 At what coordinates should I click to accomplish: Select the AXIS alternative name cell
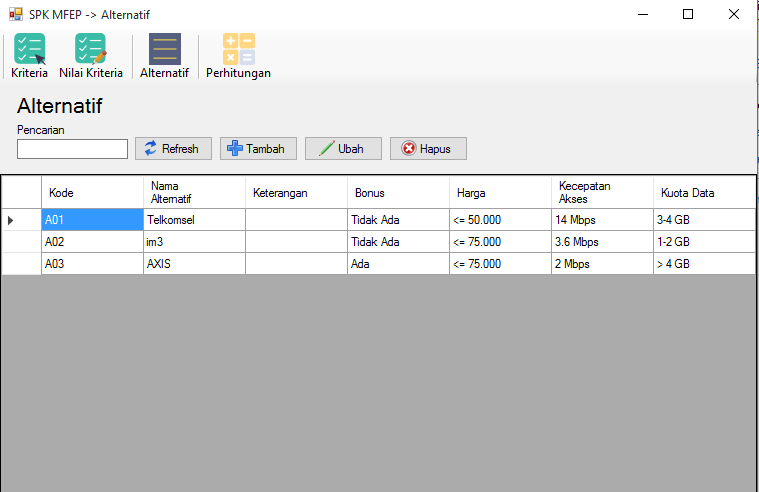point(194,263)
